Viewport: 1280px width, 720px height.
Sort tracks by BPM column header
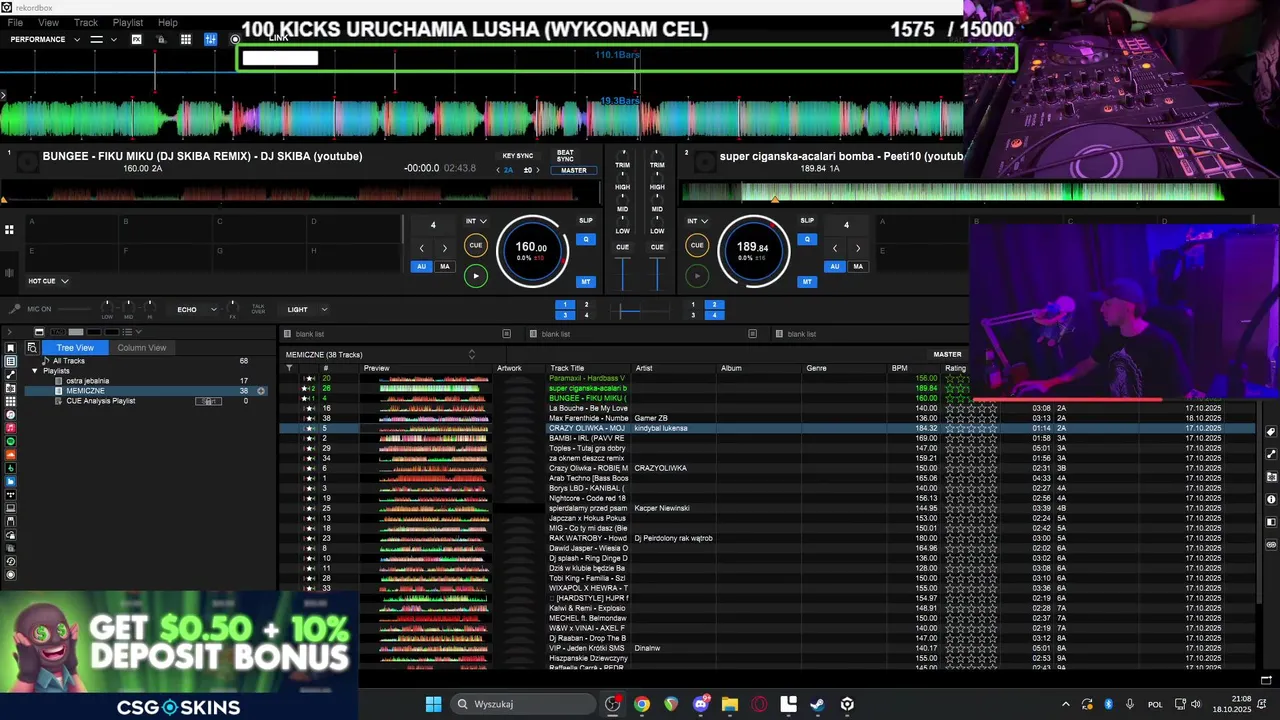coord(900,368)
